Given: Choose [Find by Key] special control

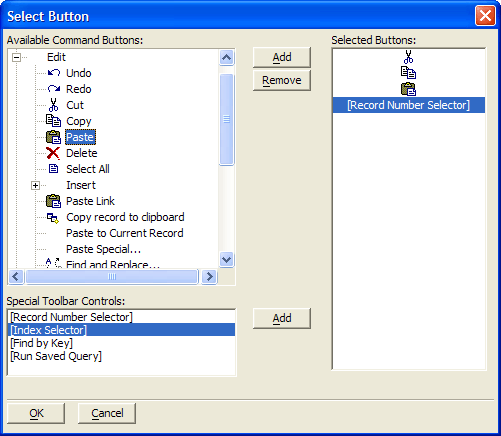Looking at the screenshot, I should (42, 343).
